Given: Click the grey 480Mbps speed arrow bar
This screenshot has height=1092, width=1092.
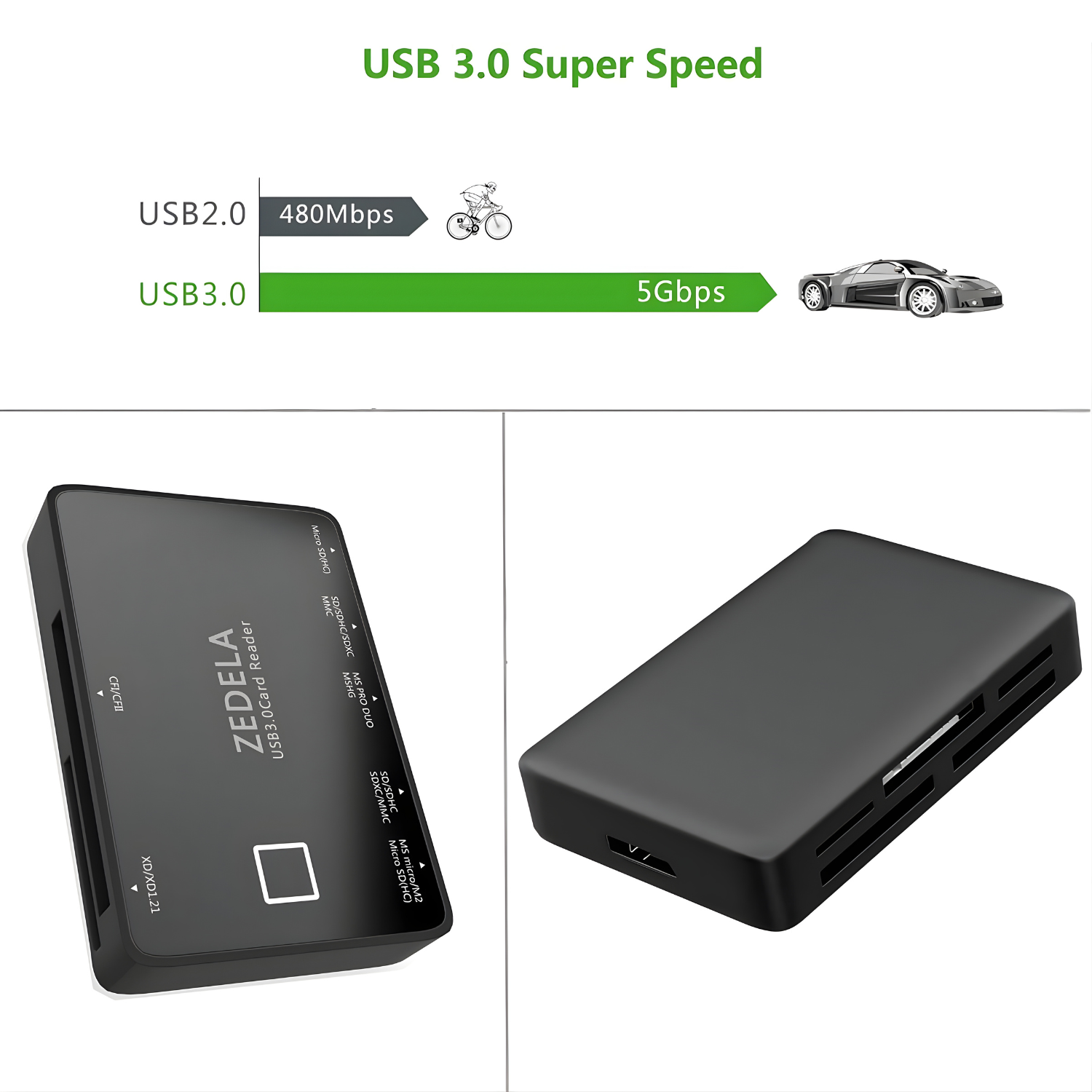Looking at the screenshot, I should (x=344, y=215).
